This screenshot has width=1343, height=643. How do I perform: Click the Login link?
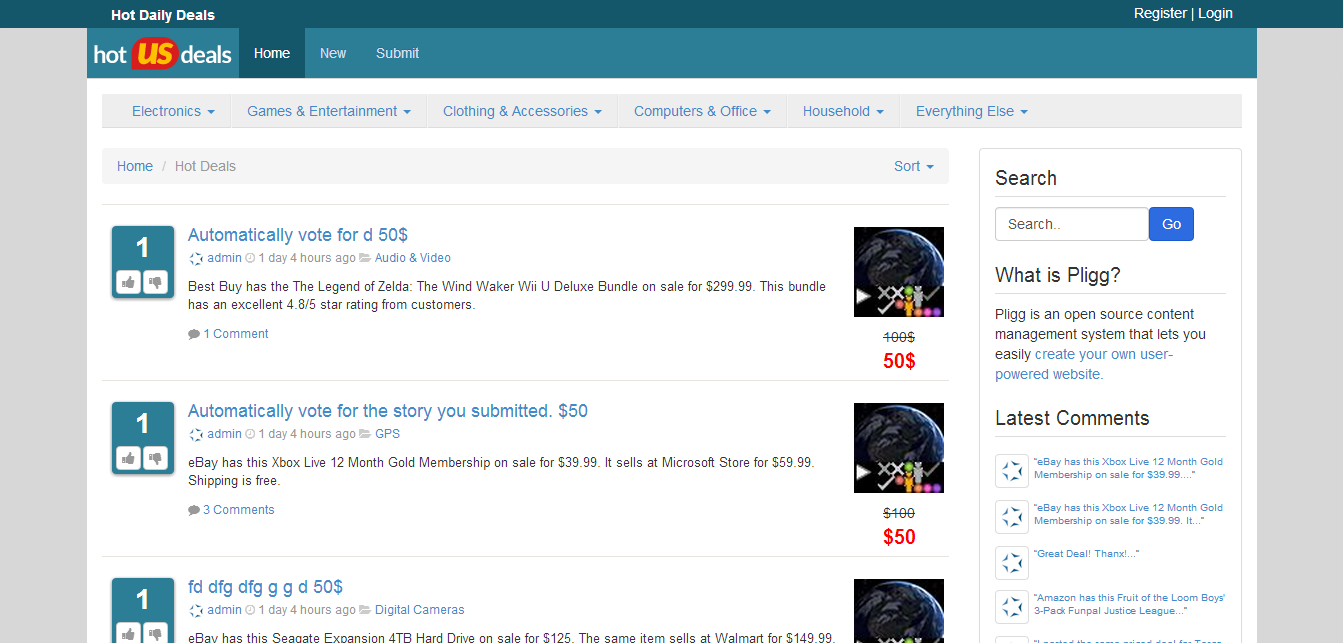pos(1215,13)
